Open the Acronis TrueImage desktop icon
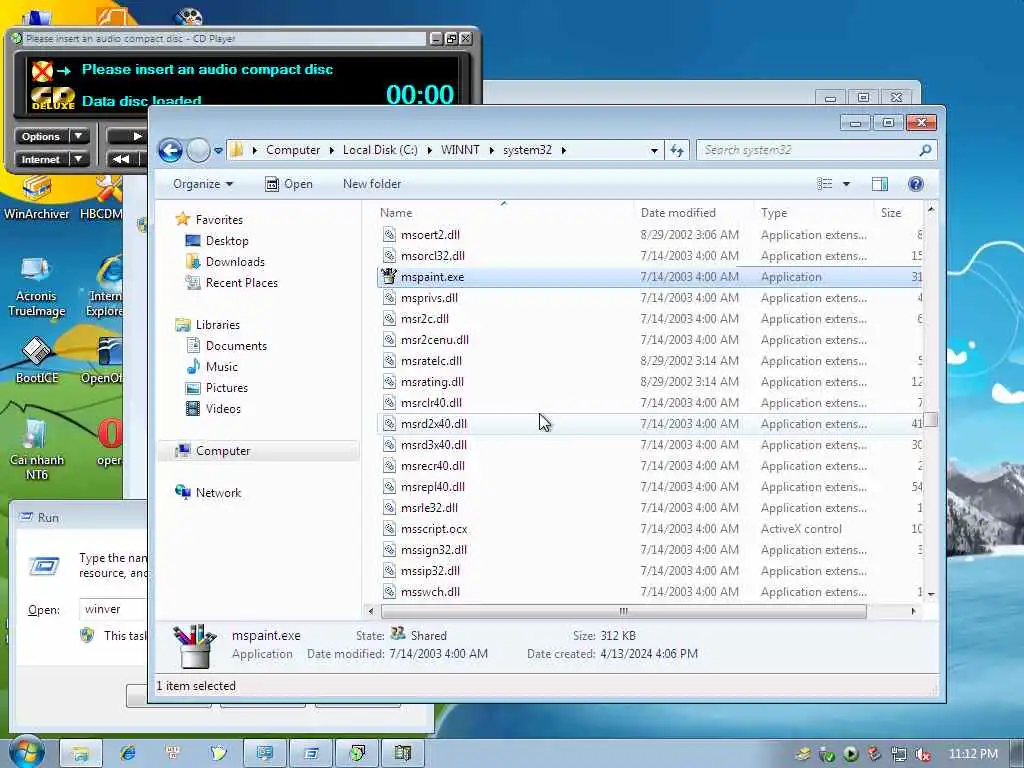 [x=37, y=287]
